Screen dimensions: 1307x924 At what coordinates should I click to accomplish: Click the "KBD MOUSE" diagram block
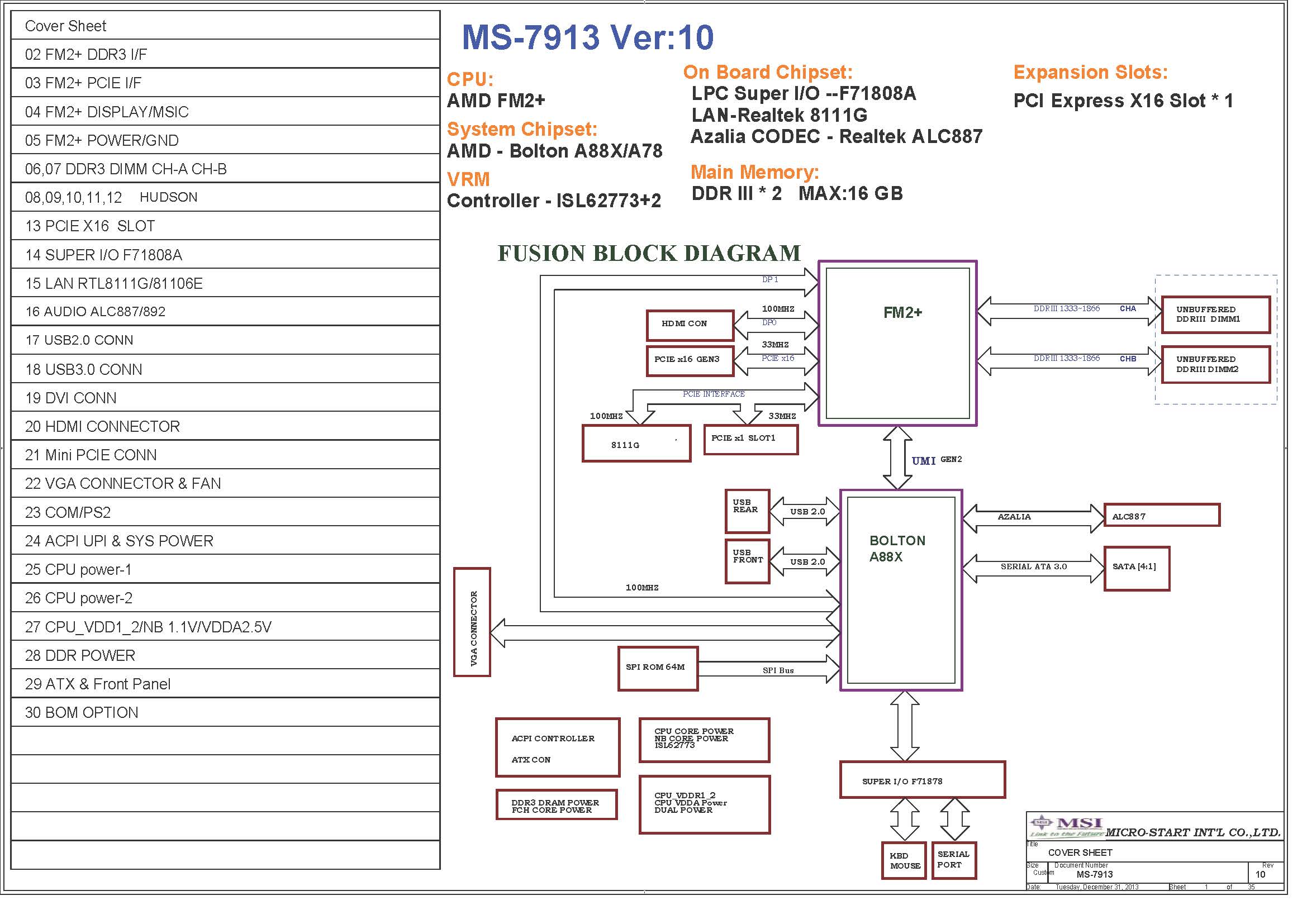coord(904,860)
